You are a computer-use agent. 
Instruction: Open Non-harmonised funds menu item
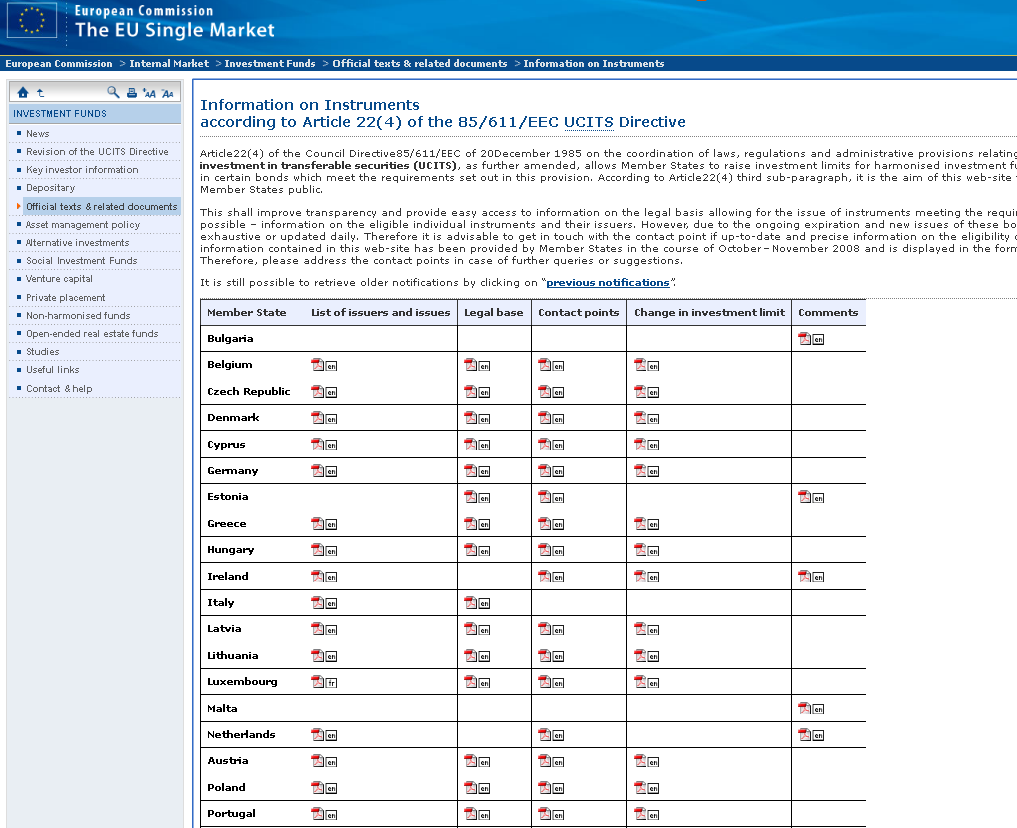[x=78, y=316]
